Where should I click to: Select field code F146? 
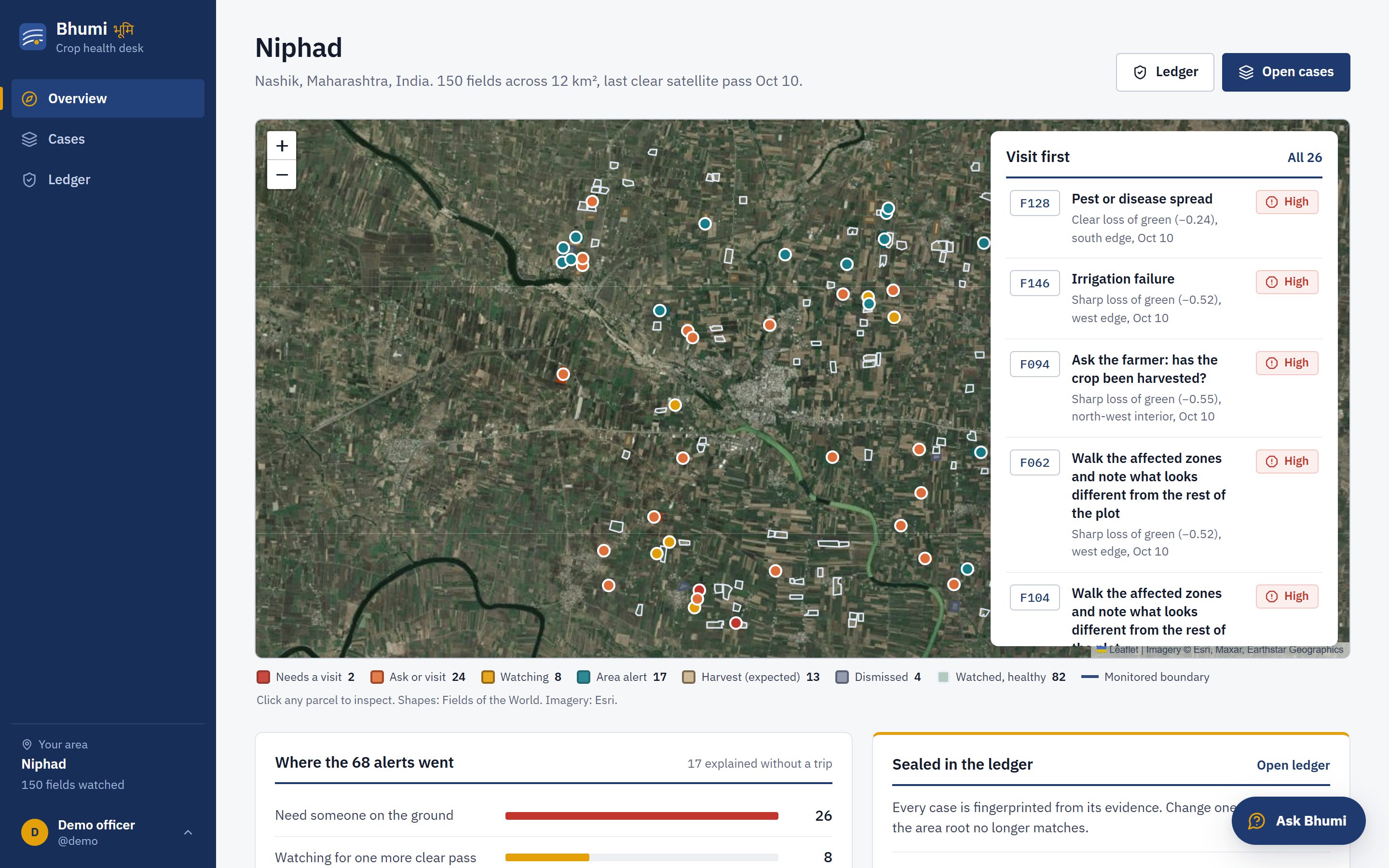(x=1035, y=283)
